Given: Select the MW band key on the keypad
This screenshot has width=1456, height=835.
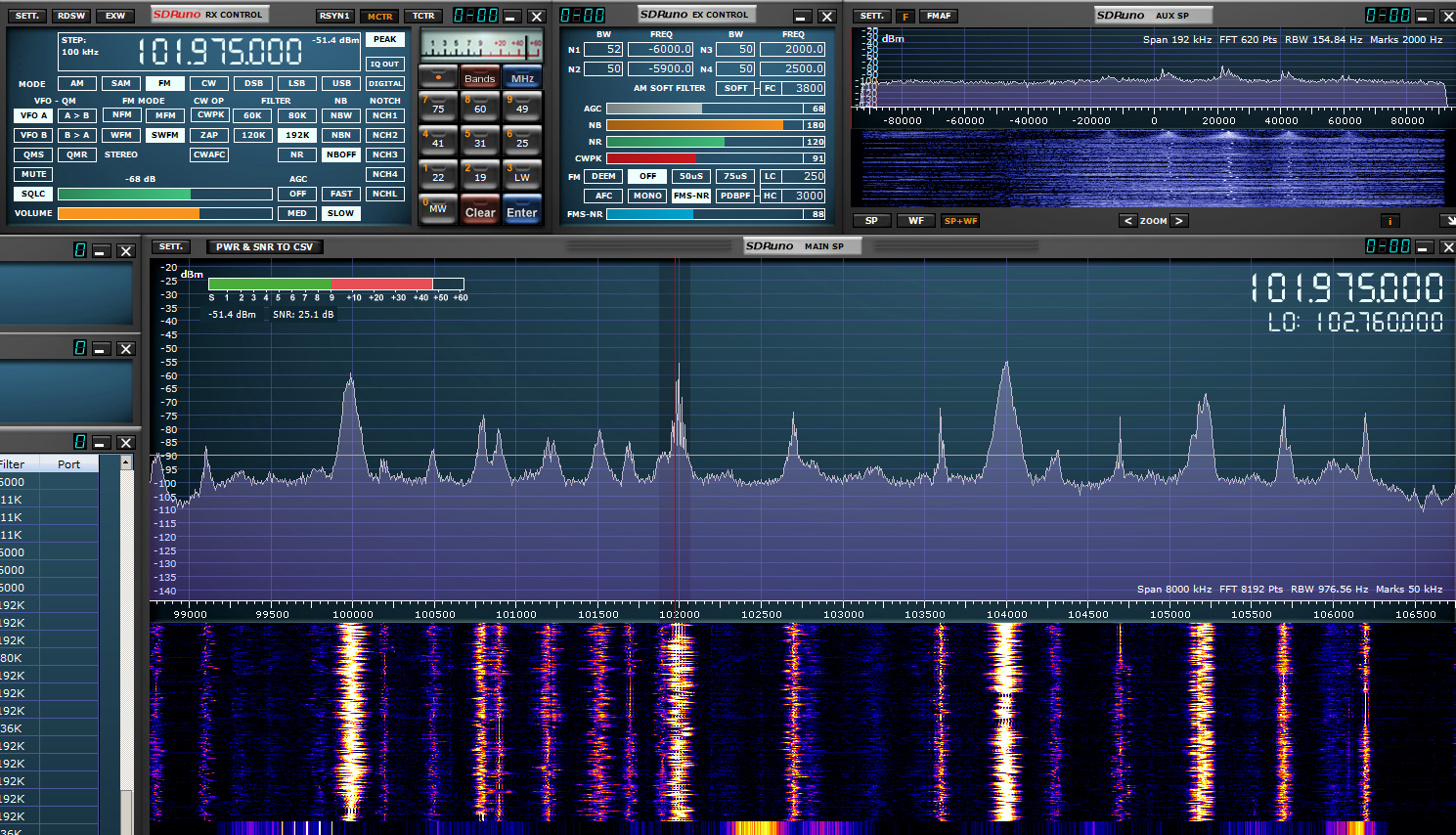Looking at the screenshot, I should click(x=438, y=208).
